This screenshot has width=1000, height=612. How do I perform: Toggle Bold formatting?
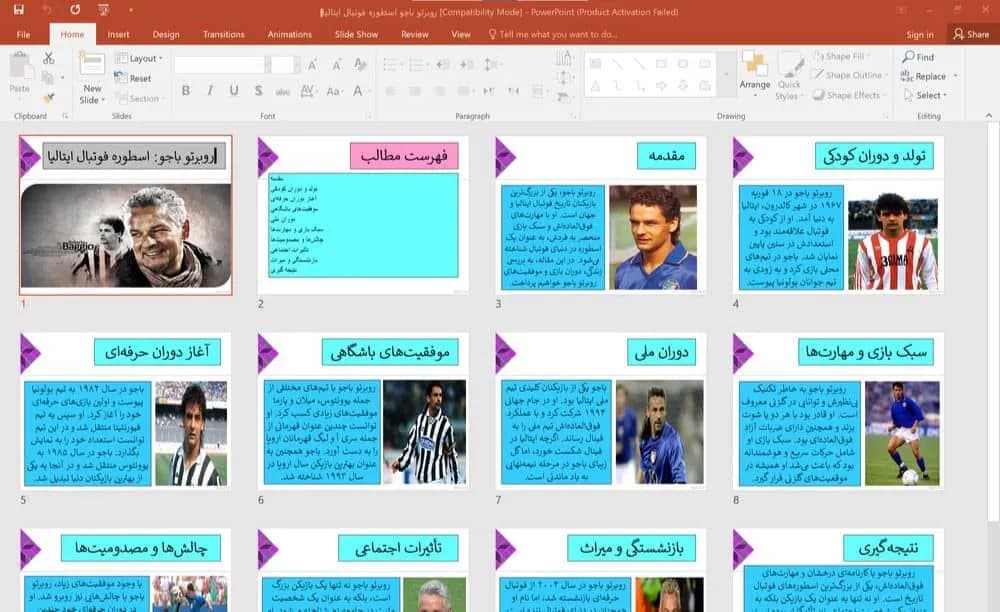tap(186, 91)
